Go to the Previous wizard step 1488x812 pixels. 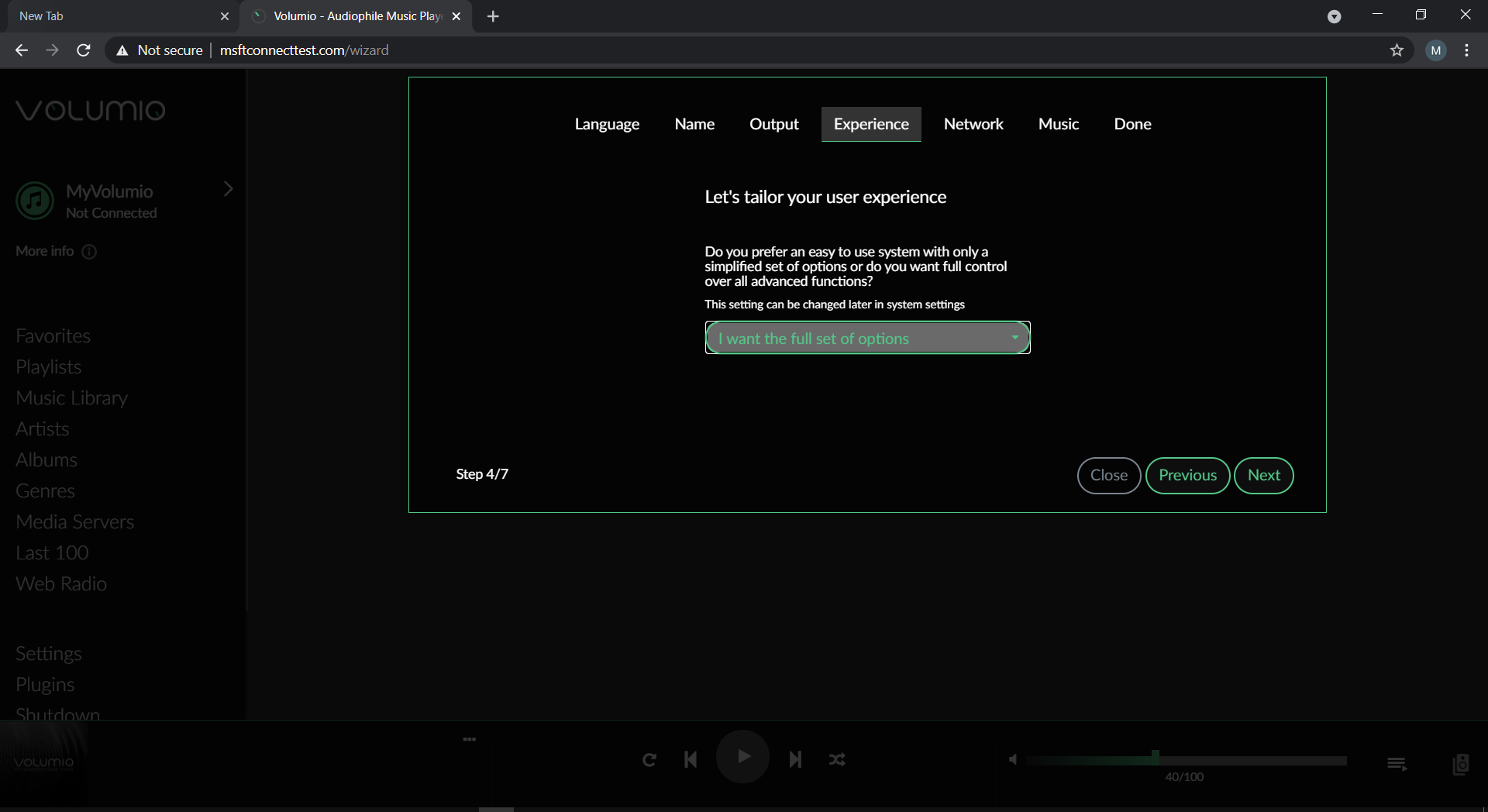(1187, 475)
